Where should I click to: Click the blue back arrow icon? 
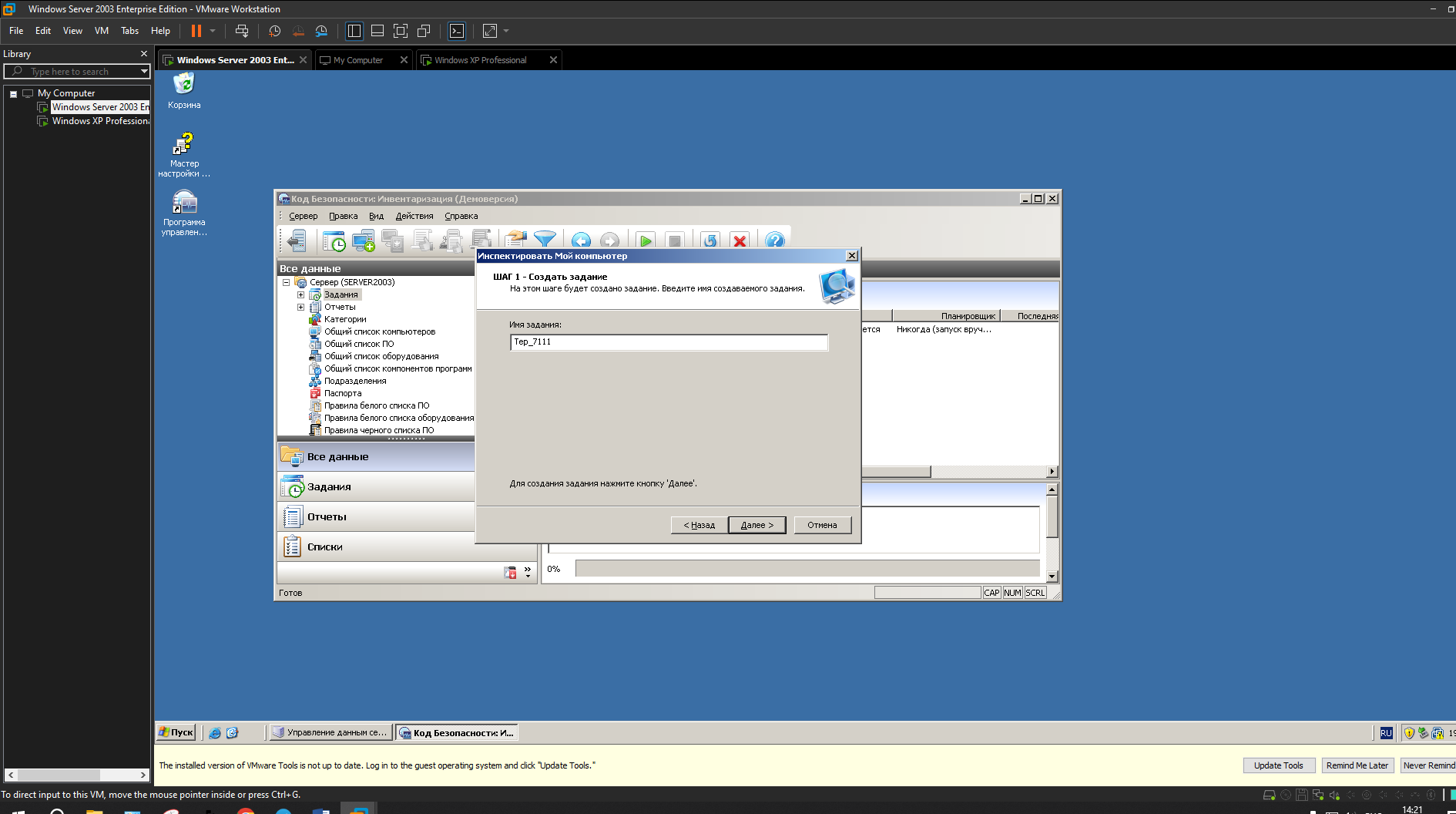tap(581, 241)
